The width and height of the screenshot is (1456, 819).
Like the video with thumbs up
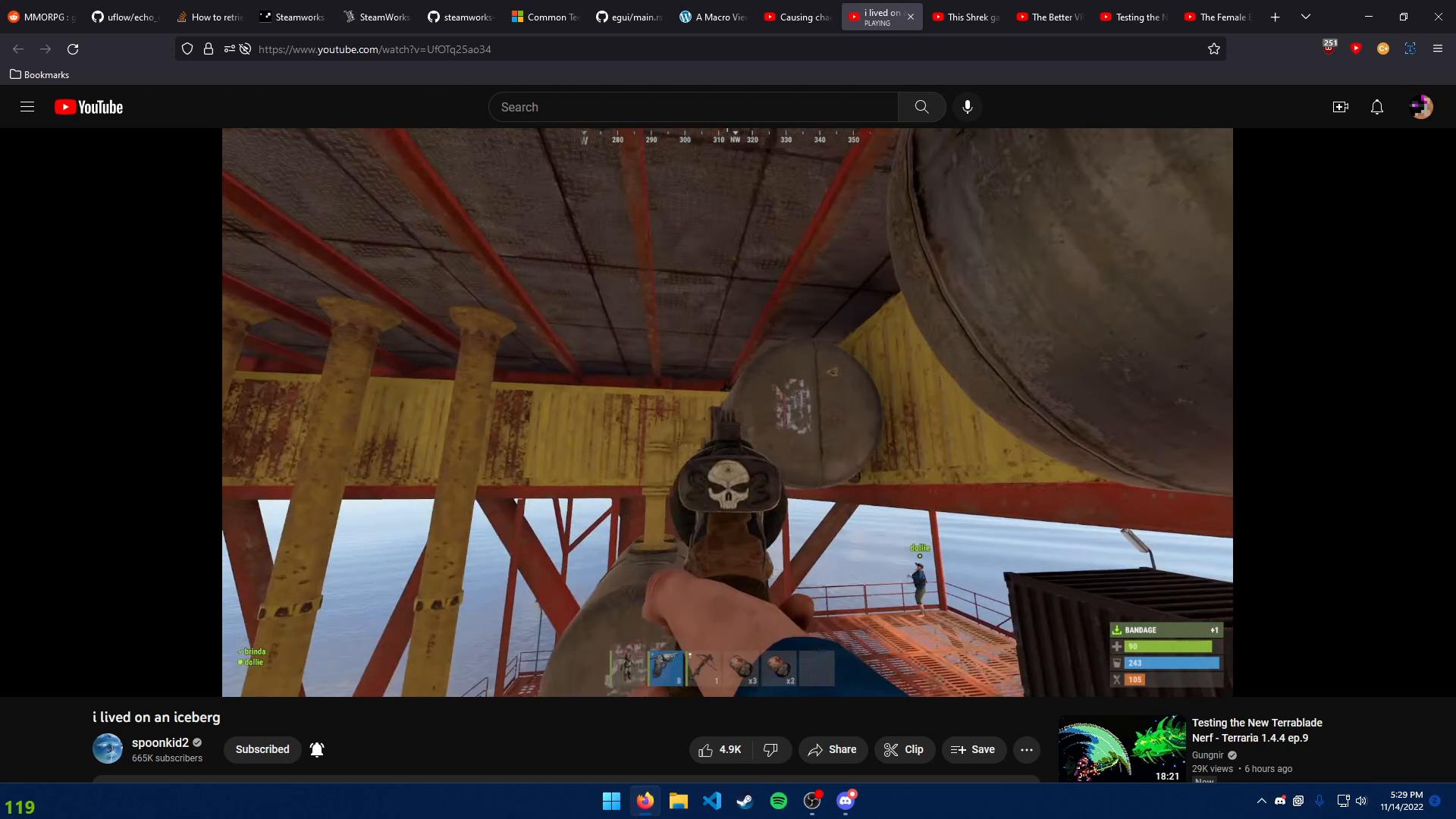point(720,749)
